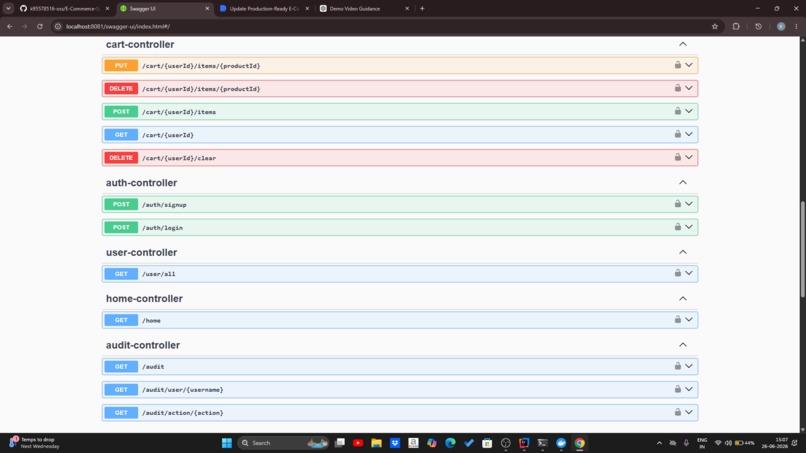Viewport: 806px width, 453px height.
Task: Expand PUT /cart/{userId}/items/{productId} with its chevron
Action: click(689, 65)
